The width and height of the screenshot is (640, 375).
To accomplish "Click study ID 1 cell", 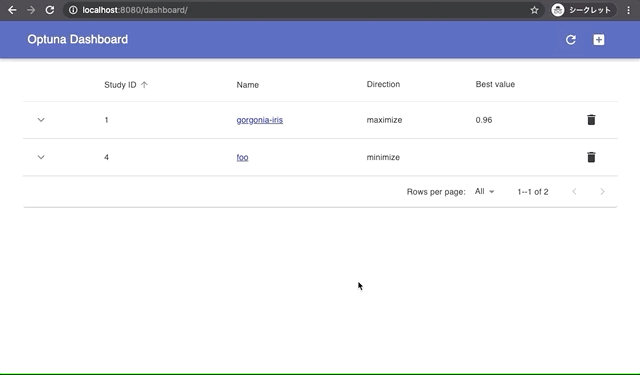I will coord(106,120).
